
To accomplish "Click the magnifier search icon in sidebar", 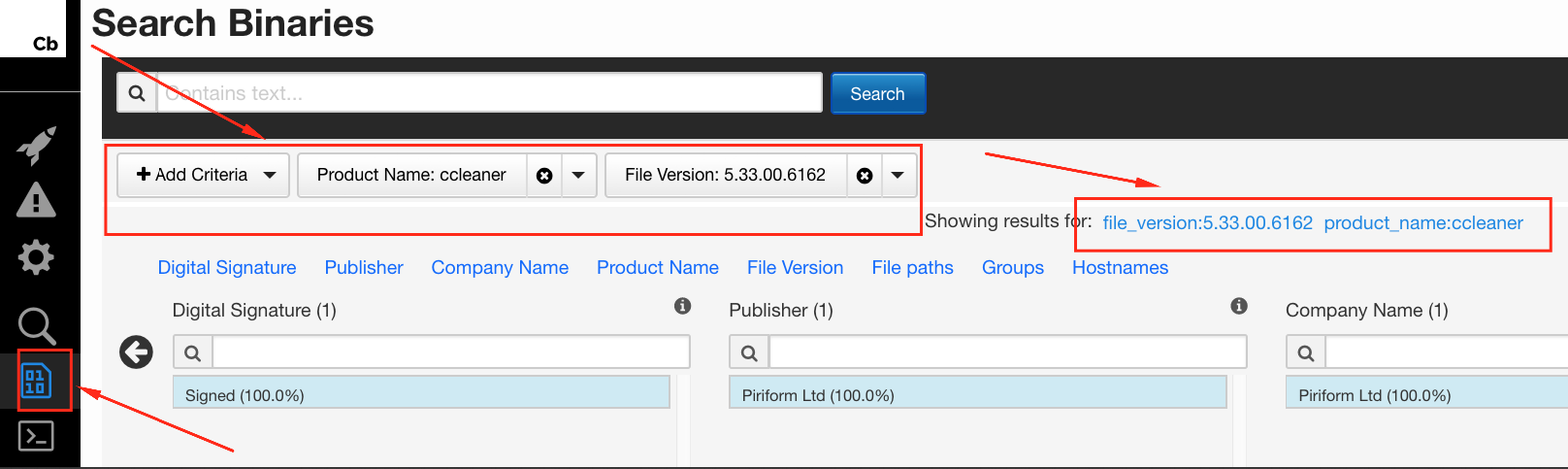I will coord(36,326).
